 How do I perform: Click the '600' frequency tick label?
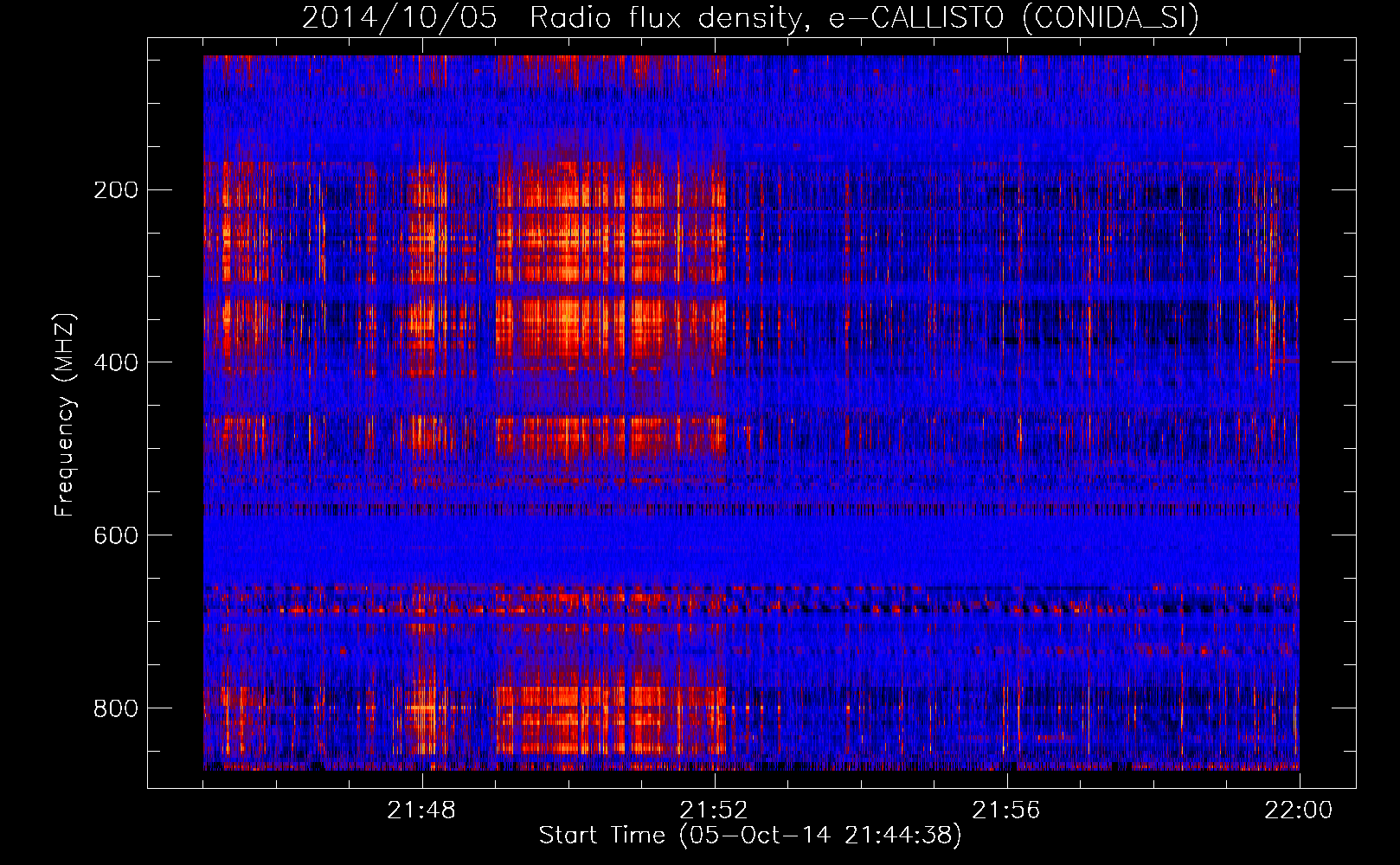click(x=115, y=535)
